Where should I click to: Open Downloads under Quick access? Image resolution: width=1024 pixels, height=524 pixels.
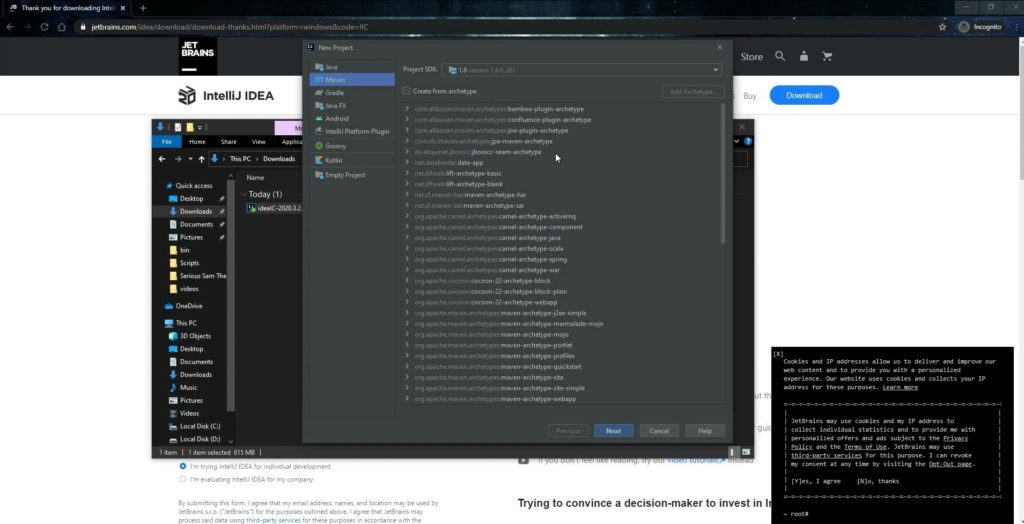click(196, 212)
